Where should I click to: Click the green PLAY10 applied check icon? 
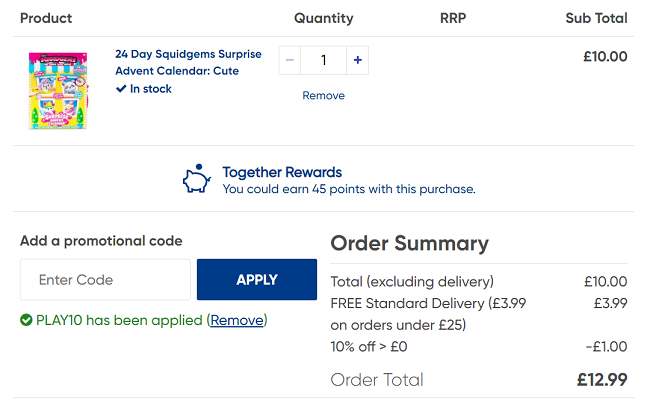[26, 320]
